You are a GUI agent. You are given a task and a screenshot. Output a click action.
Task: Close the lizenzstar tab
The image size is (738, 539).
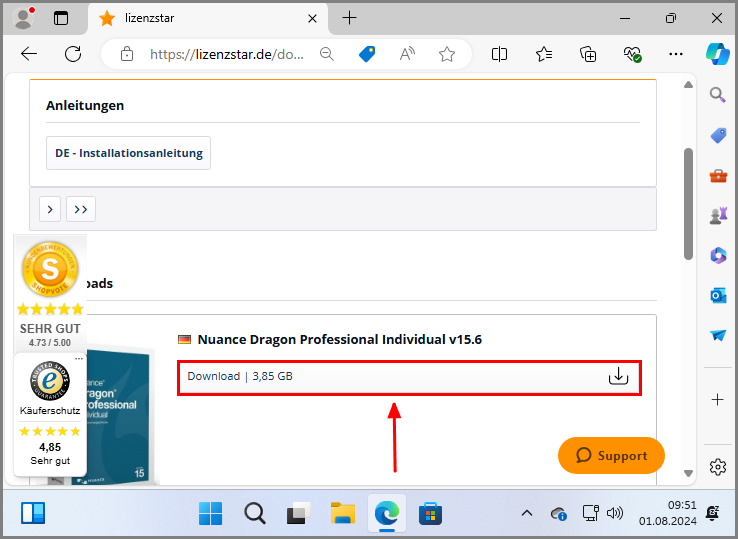pos(312,18)
